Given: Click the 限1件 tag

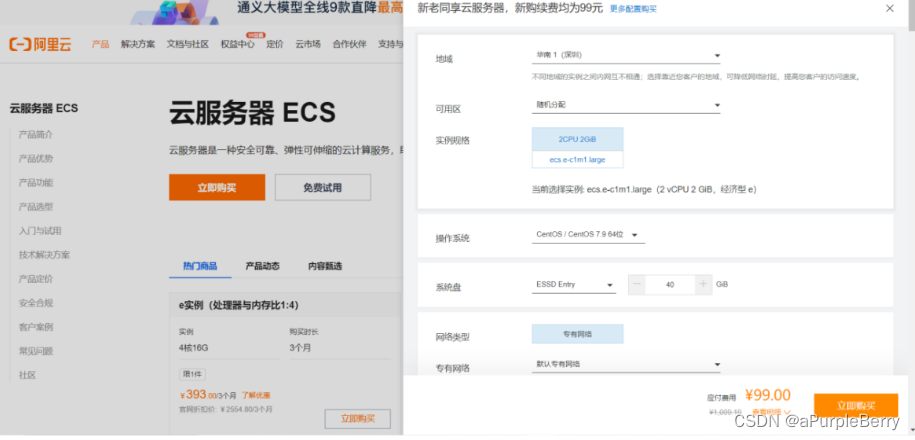Looking at the screenshot, I should (192, 375).
